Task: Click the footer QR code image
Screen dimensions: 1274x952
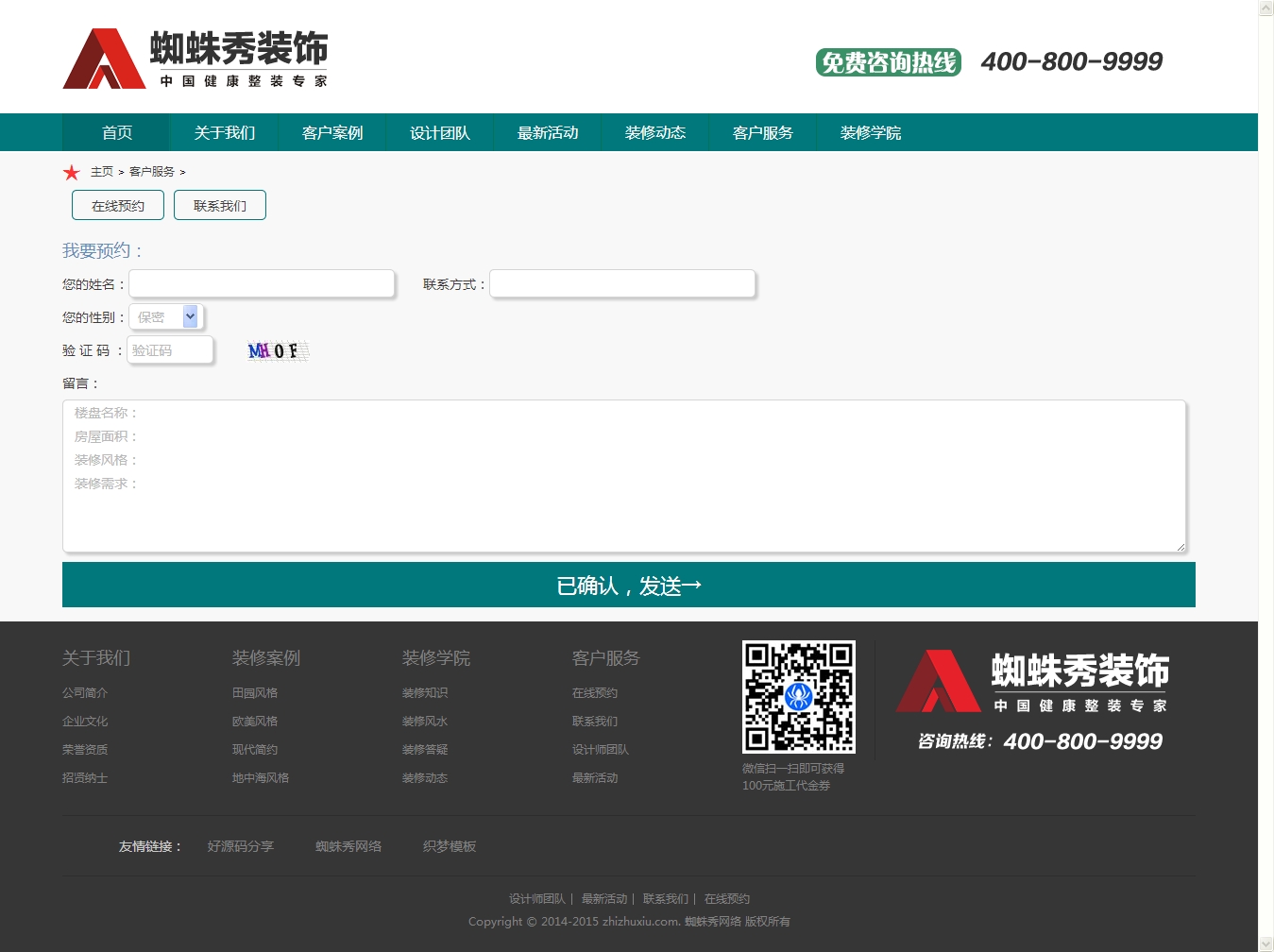Action: coord(798,696)
